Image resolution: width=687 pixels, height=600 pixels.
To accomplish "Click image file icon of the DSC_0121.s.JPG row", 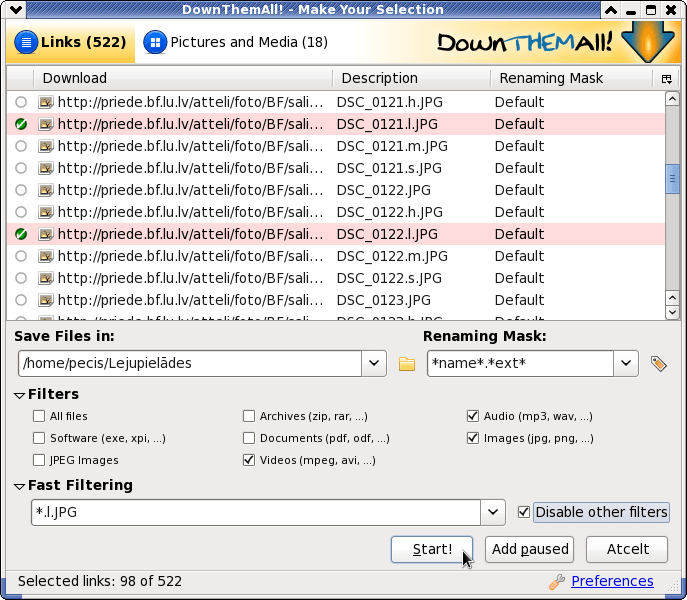I will click(x=46, y=168).
